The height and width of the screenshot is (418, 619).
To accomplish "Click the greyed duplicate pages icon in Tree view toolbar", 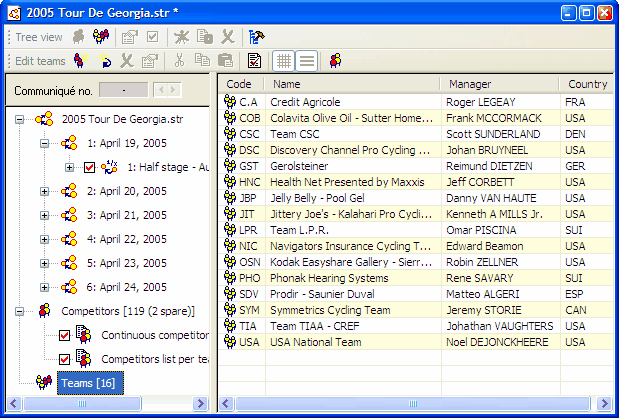I will pos(205,37).
